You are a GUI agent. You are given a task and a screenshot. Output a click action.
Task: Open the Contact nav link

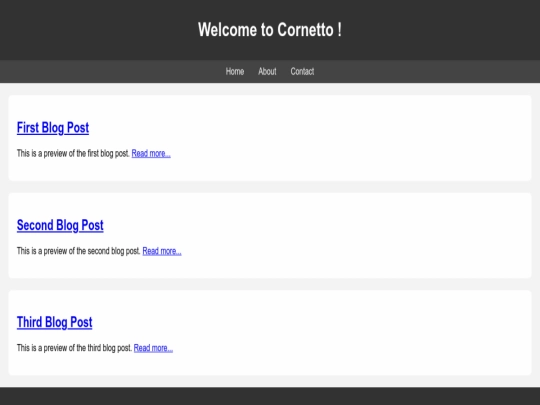(x=302, y=71)
